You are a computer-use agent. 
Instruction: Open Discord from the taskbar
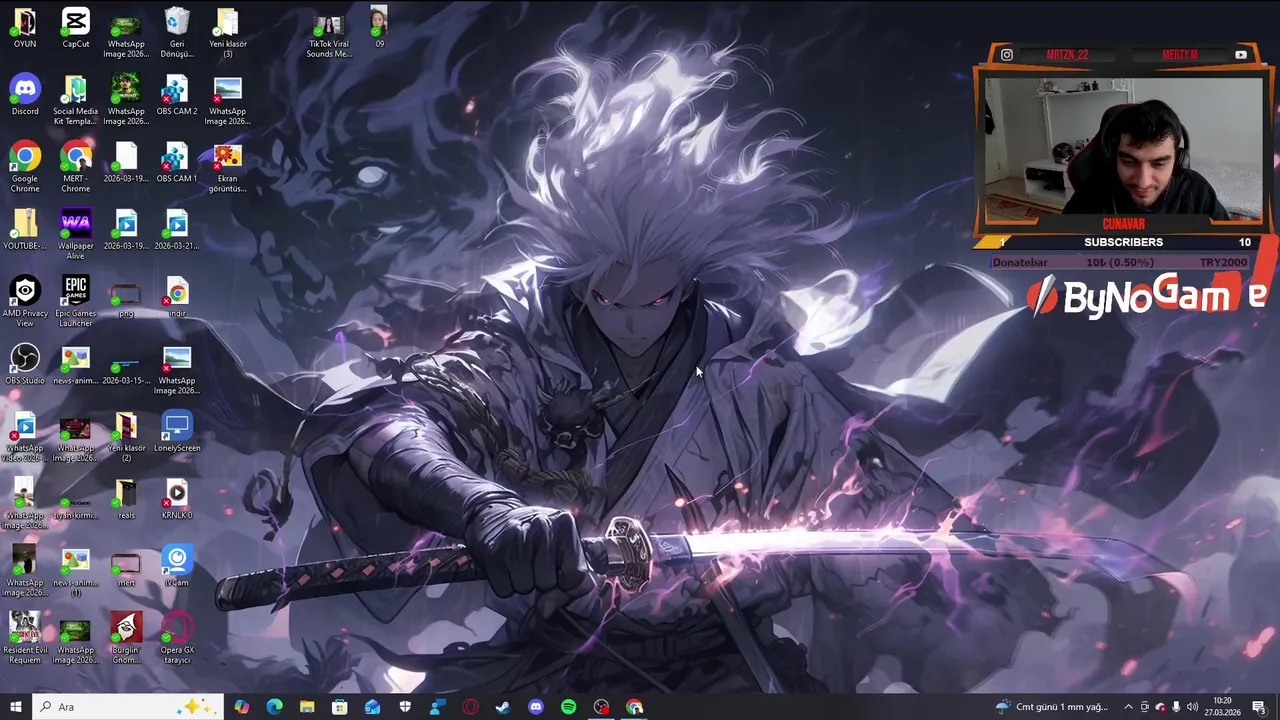pos(536,707)
